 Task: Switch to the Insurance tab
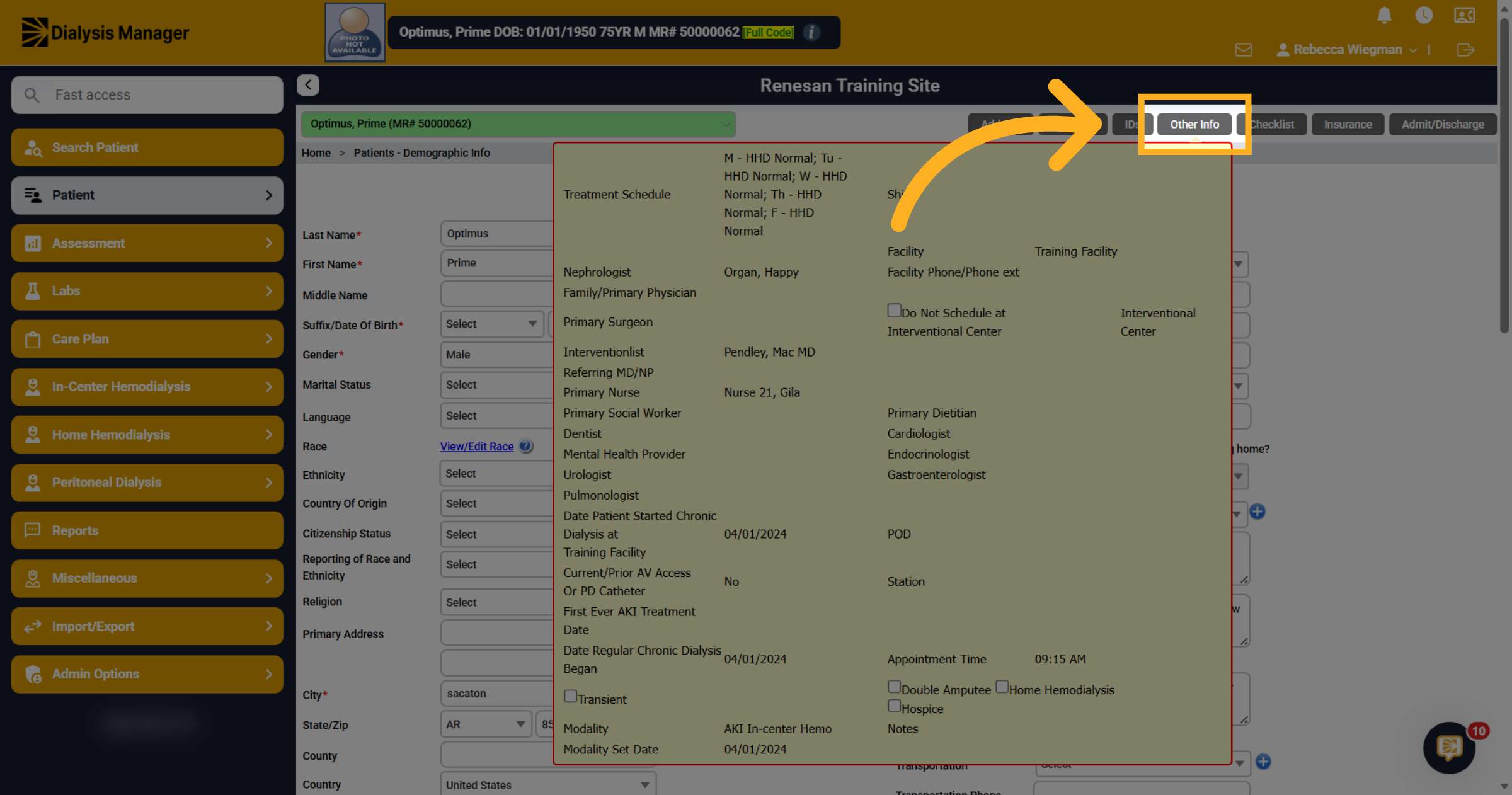(x=1348, y=125)
